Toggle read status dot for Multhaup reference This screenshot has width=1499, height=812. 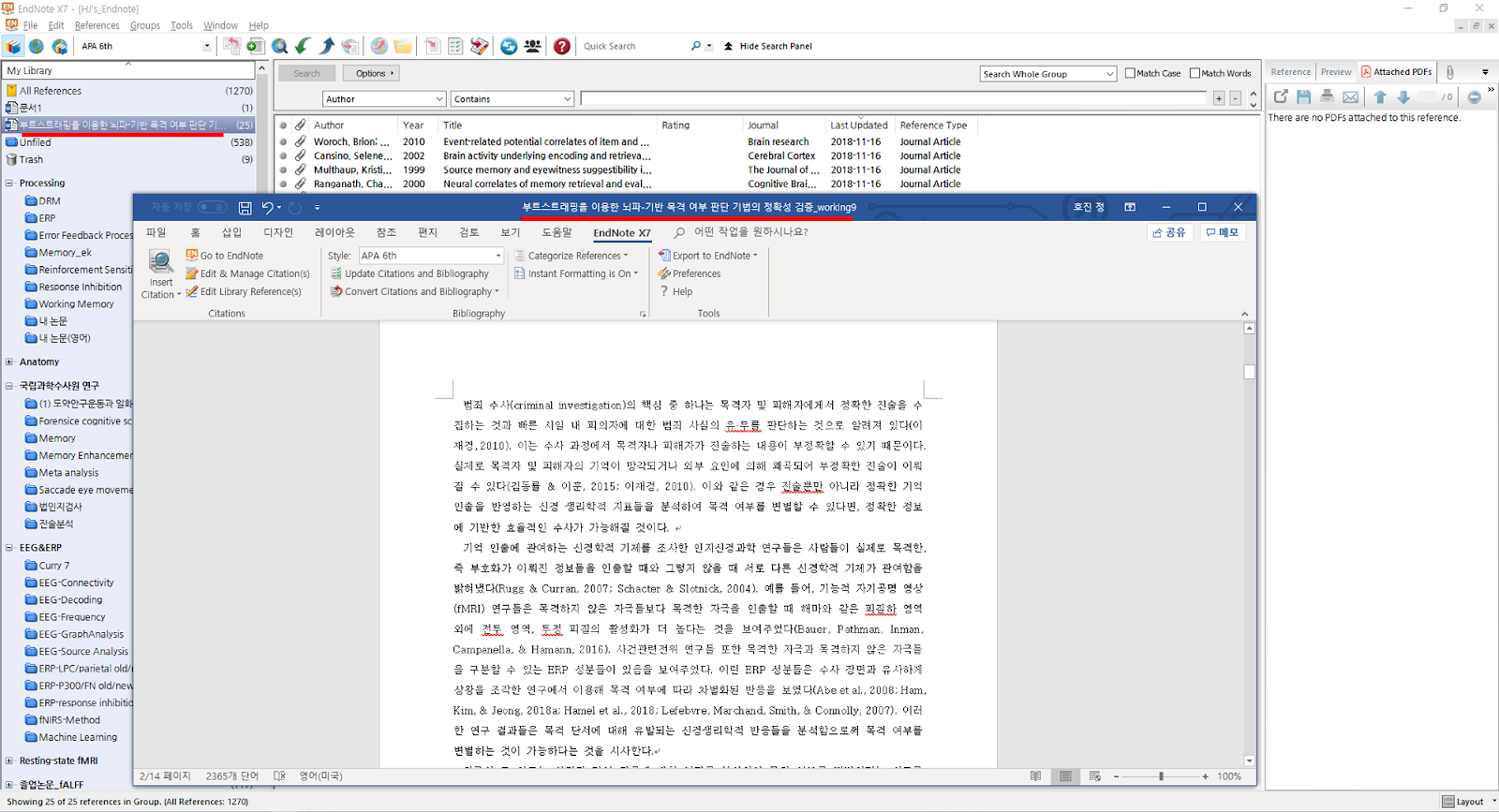click(x=283, y=170)
